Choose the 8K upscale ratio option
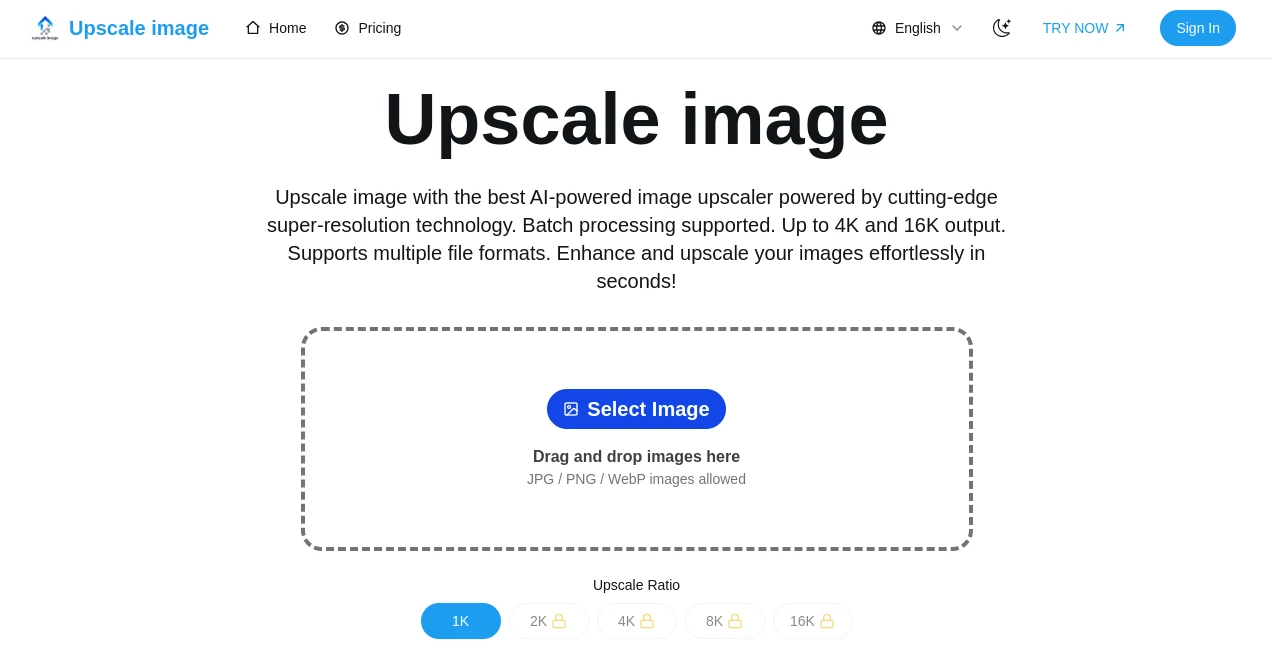 [724, 621]
